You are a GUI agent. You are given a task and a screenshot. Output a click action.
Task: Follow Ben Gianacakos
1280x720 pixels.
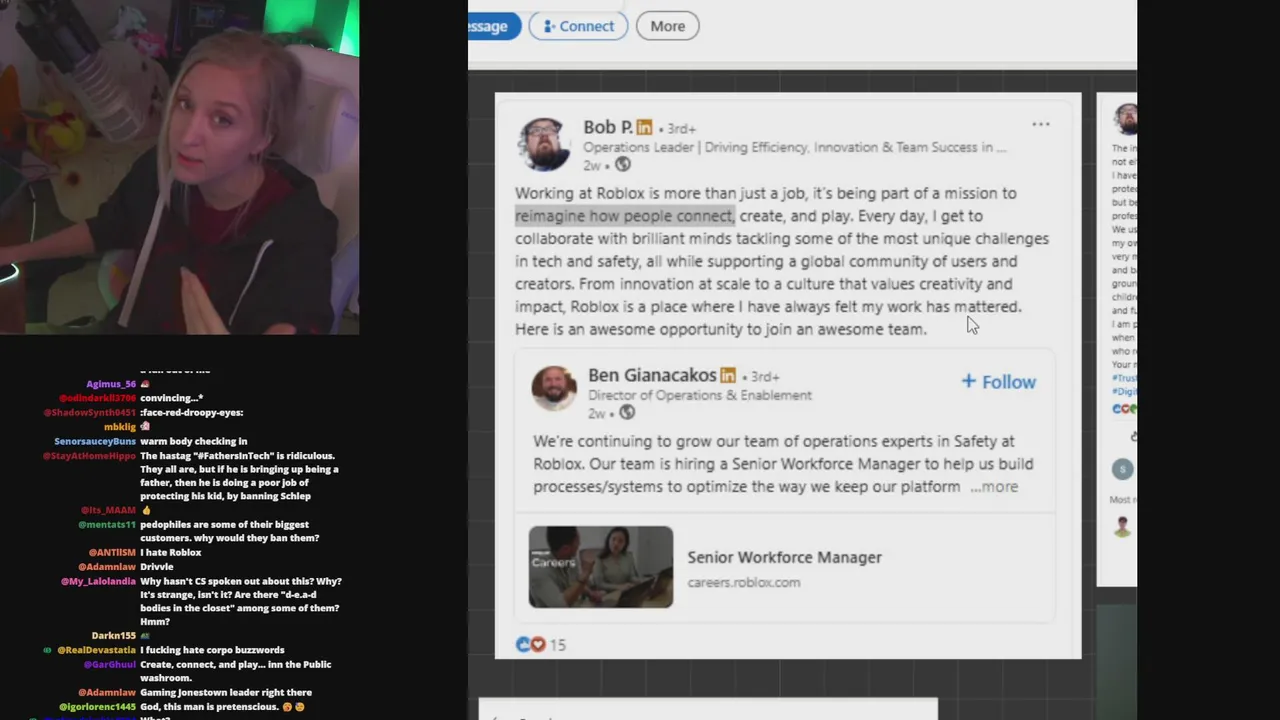pos(998,382)
